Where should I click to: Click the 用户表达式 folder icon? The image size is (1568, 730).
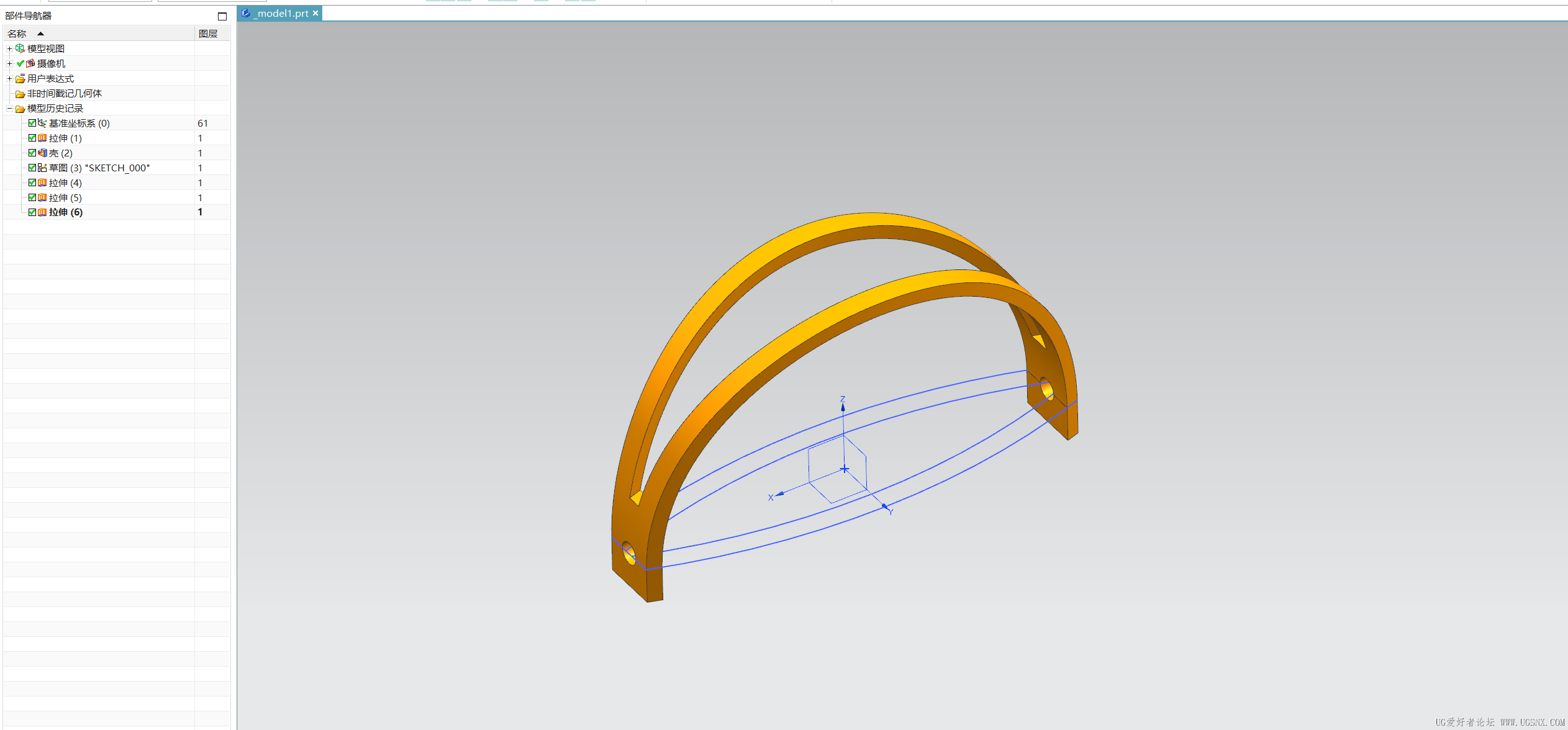pos(20,79)
